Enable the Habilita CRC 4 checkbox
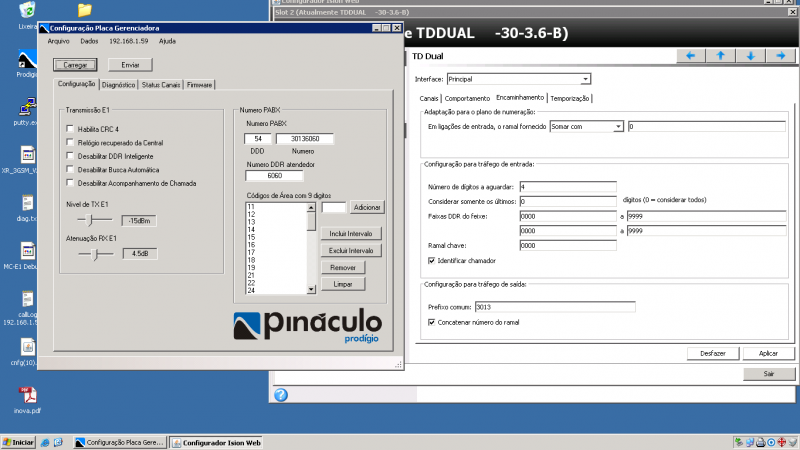 click(70, 129)
